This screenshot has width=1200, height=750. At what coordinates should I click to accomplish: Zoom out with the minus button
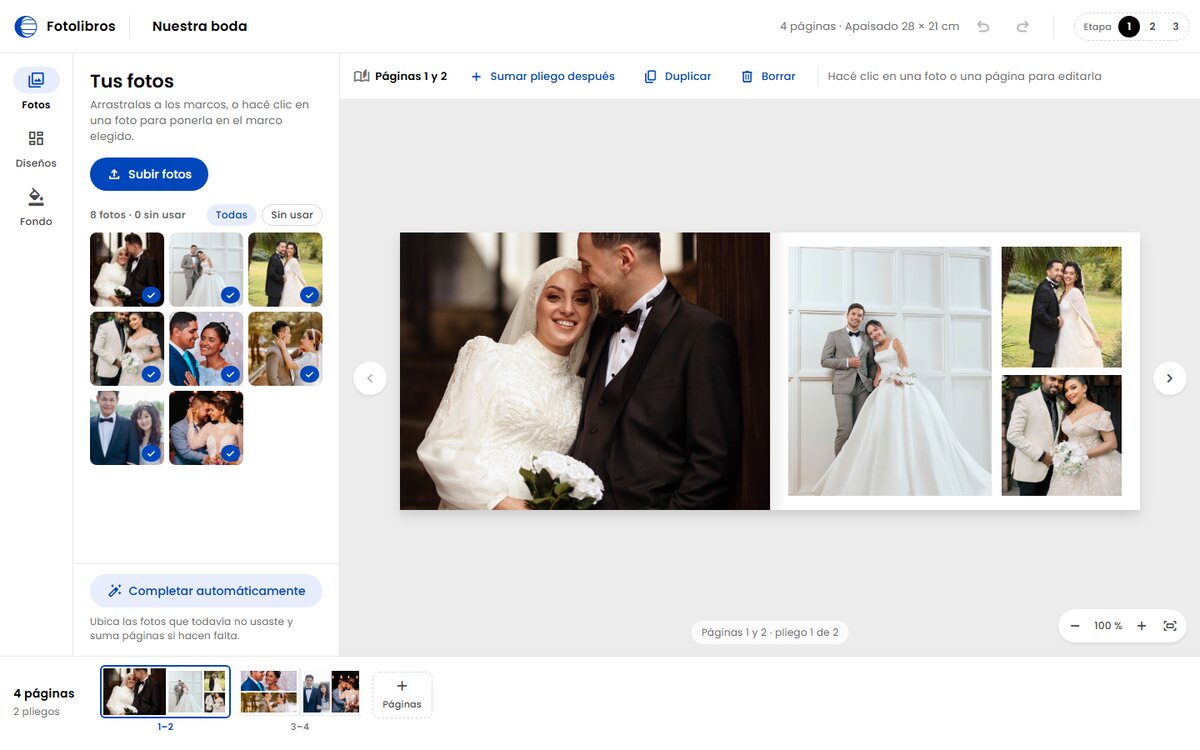tap(1075, 626)
